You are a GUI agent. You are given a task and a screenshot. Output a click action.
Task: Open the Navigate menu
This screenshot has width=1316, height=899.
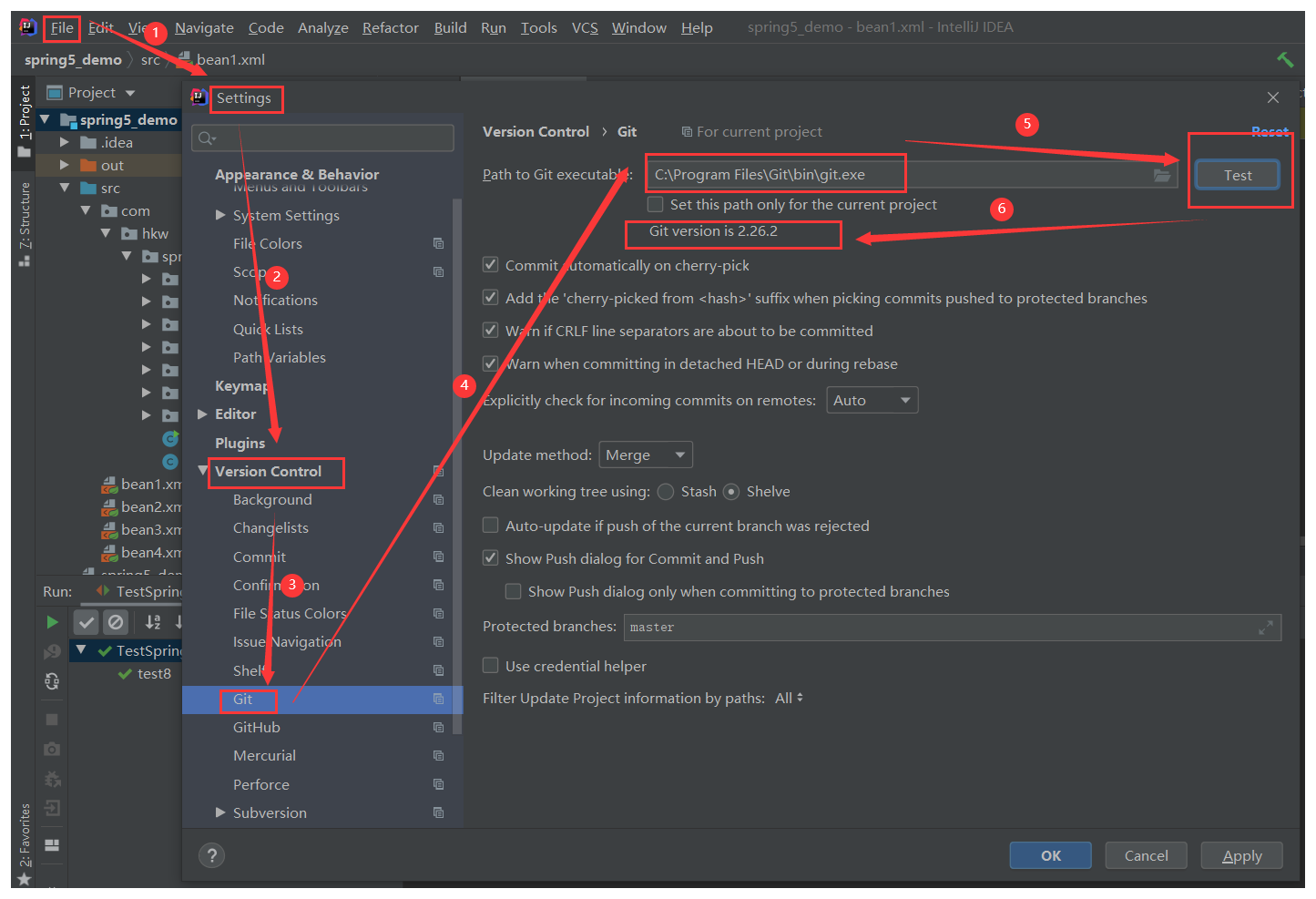pyautogui.click(x=204, y=28)
